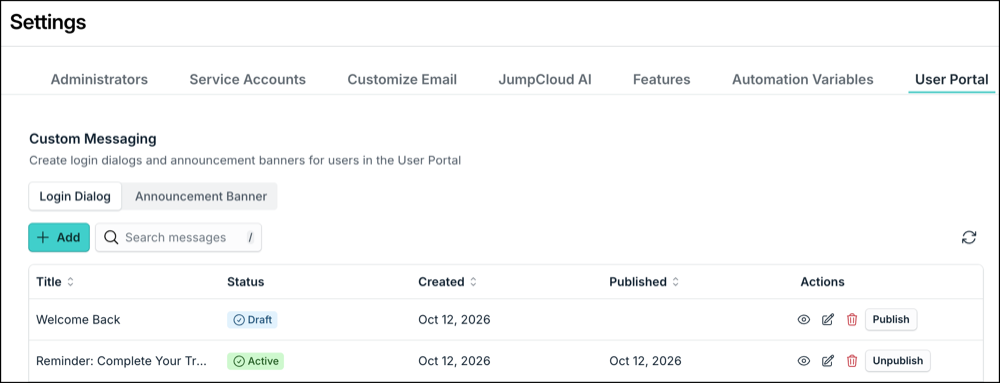Focus the Search messages field
The width and height of the screenshot is (1000, 383).
coord(179,238)
